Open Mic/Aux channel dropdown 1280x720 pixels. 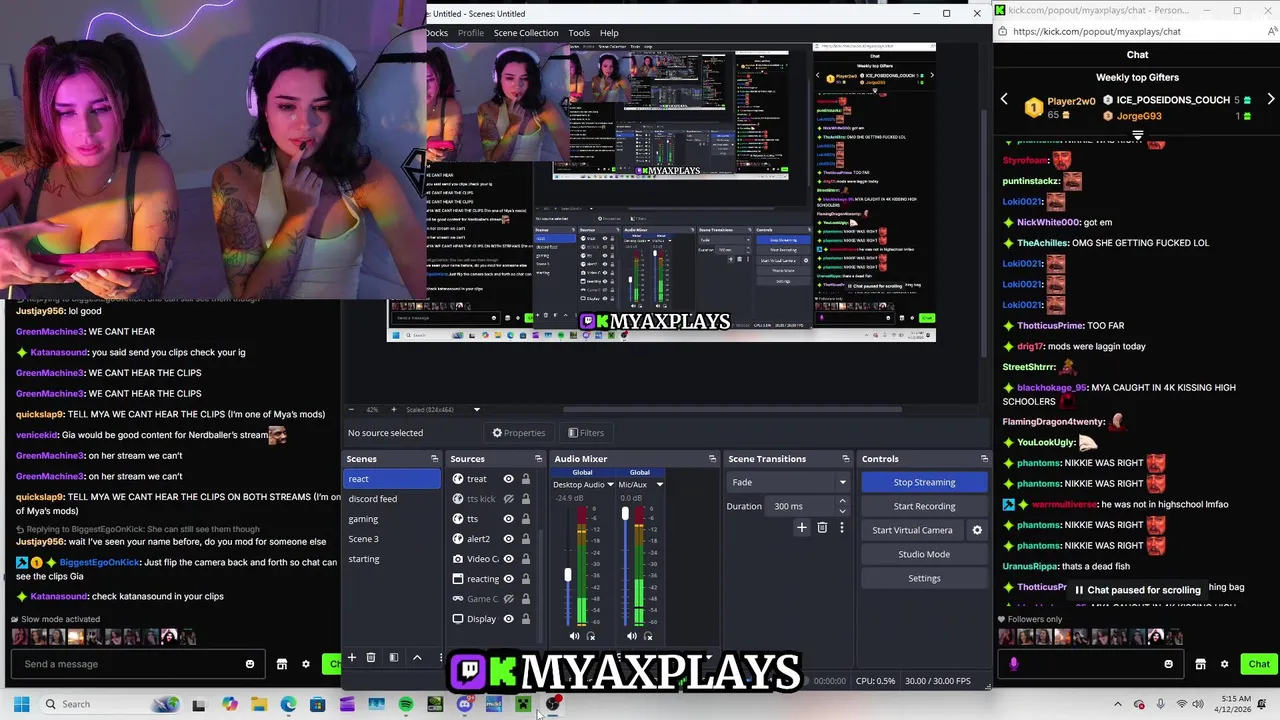point(659,485)
